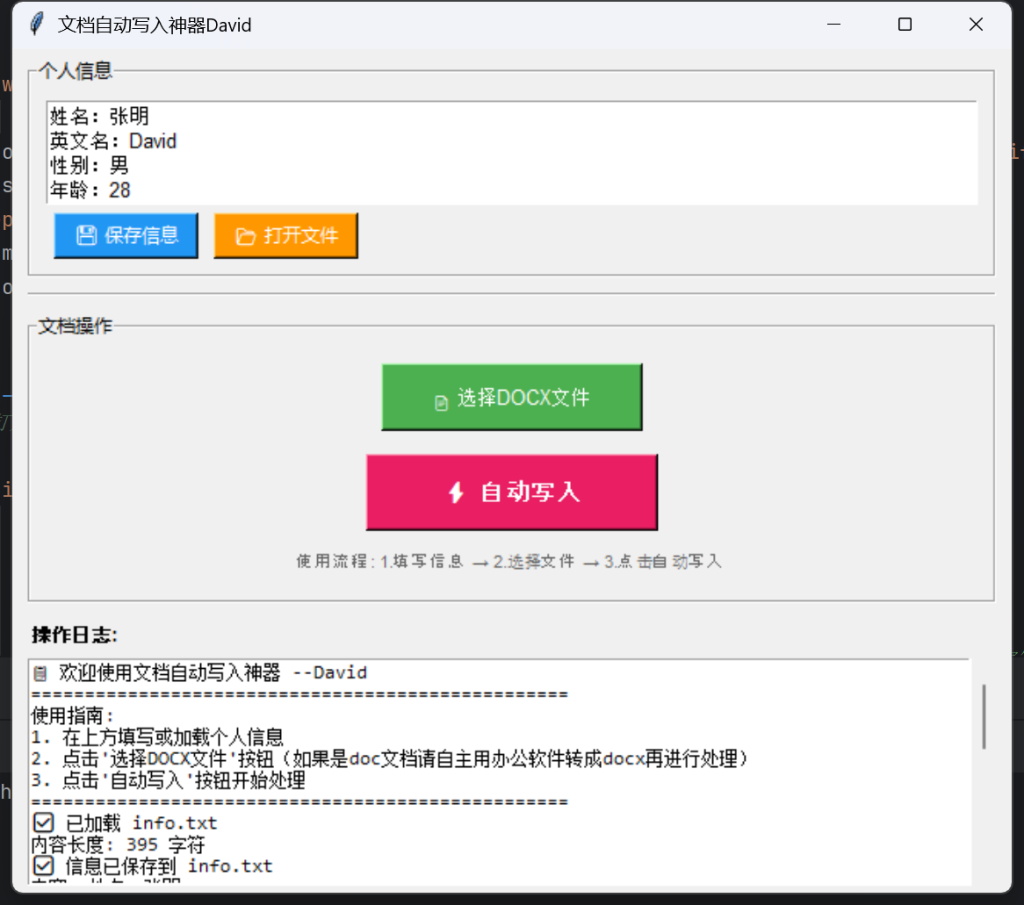Click the 使用流程 hint text below the buttons
The height and width of the screenshot is (905, 1024).
(x=509, y=562)
